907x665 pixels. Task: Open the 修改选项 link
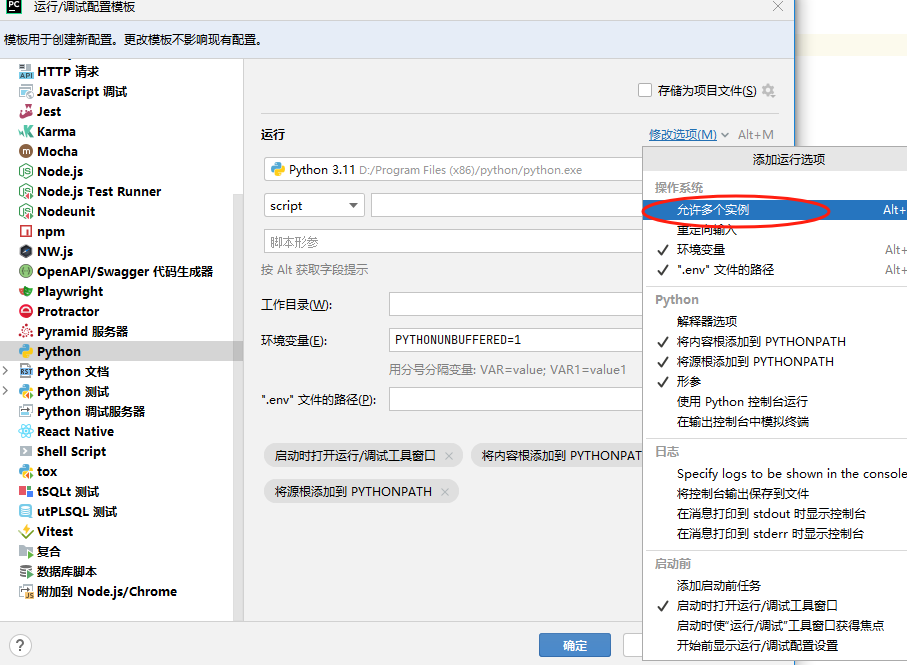[x=682, y=135]
